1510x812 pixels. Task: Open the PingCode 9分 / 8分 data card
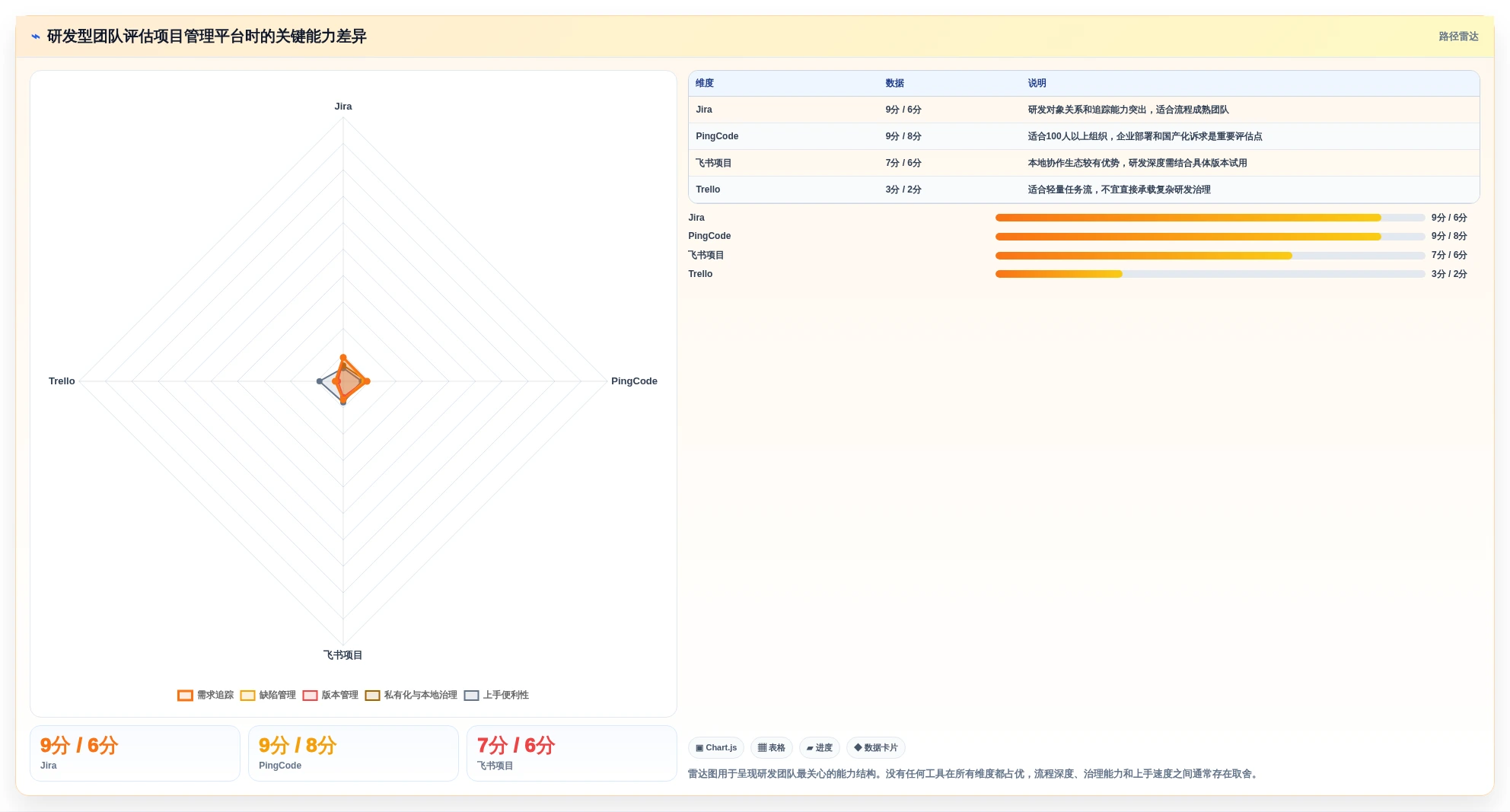pos(353,753)
